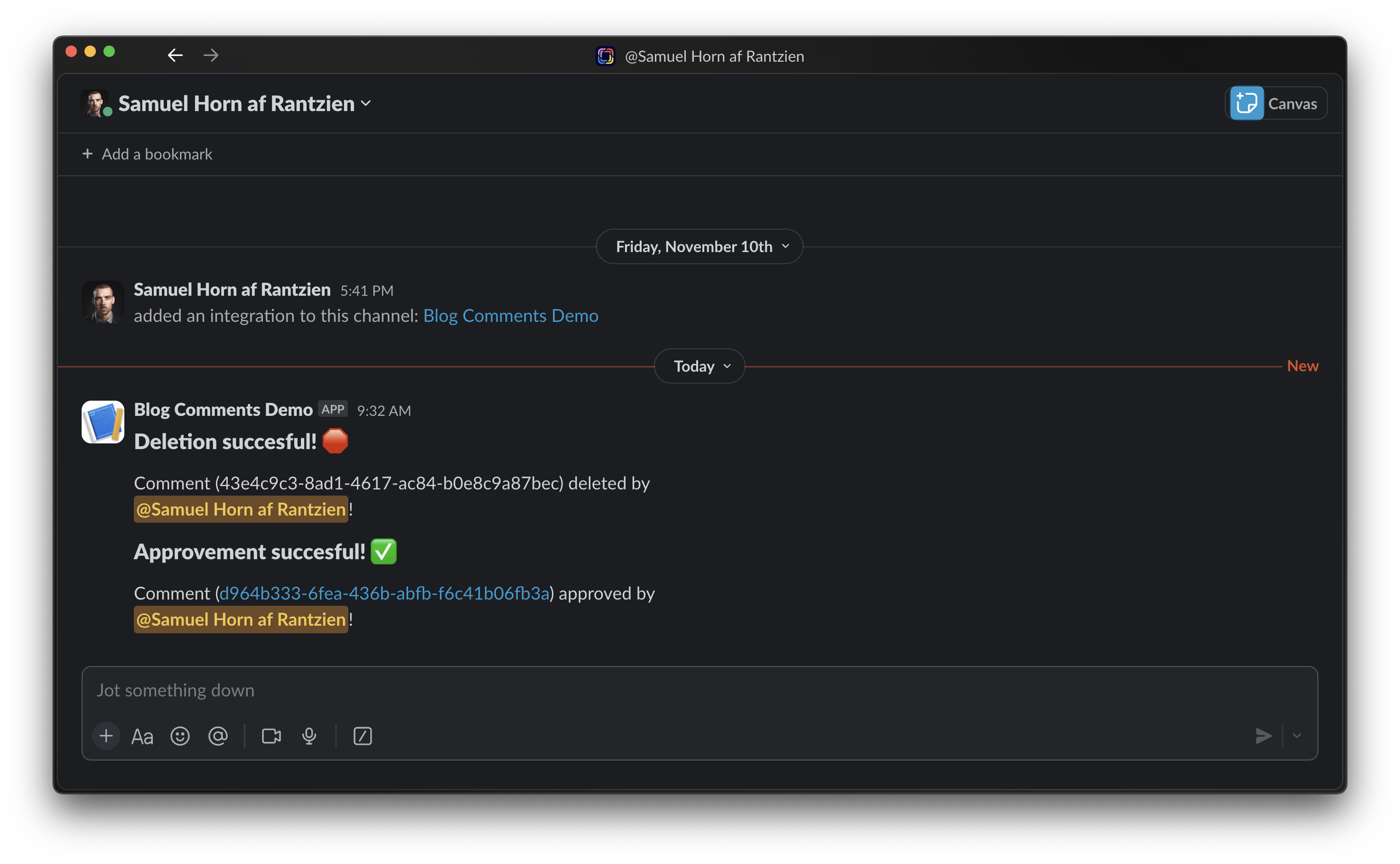Mention someone using the @ icon

point(218,736)
